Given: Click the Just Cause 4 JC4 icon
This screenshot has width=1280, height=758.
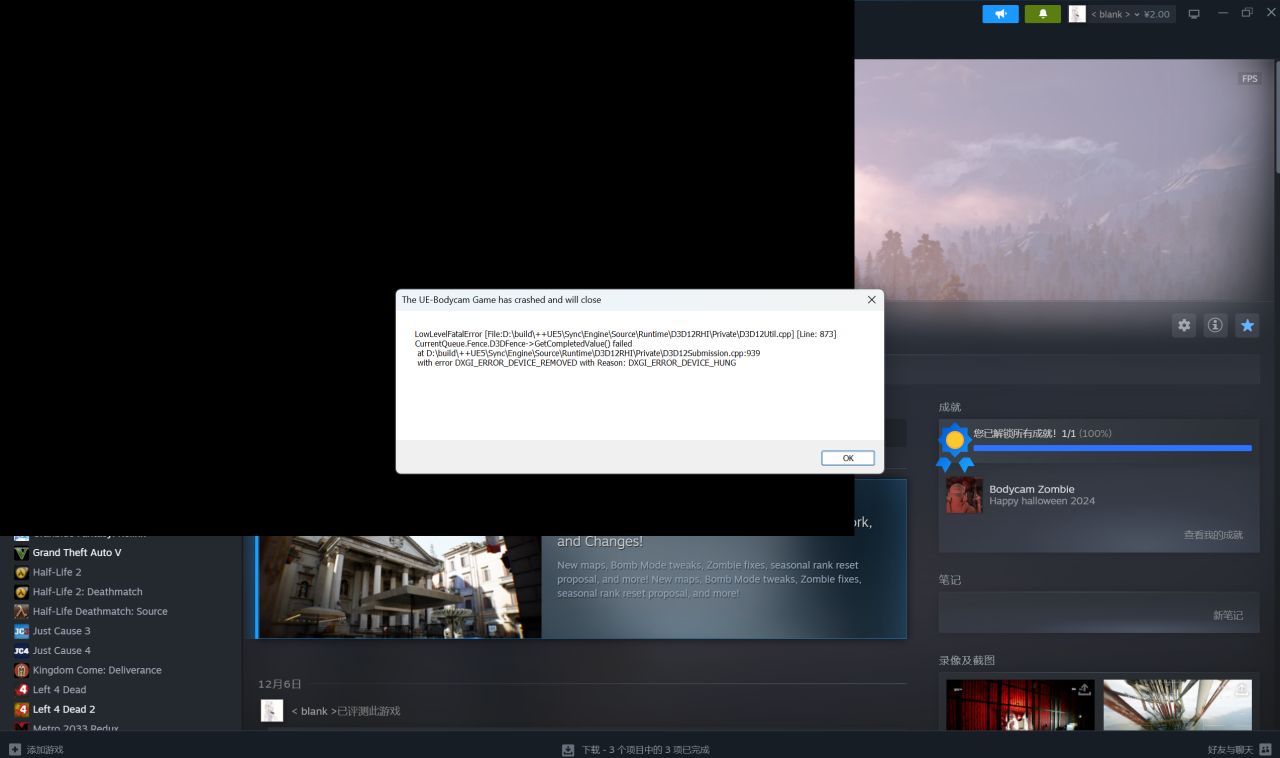Looking at the screenshot, I should click(21, 650).
